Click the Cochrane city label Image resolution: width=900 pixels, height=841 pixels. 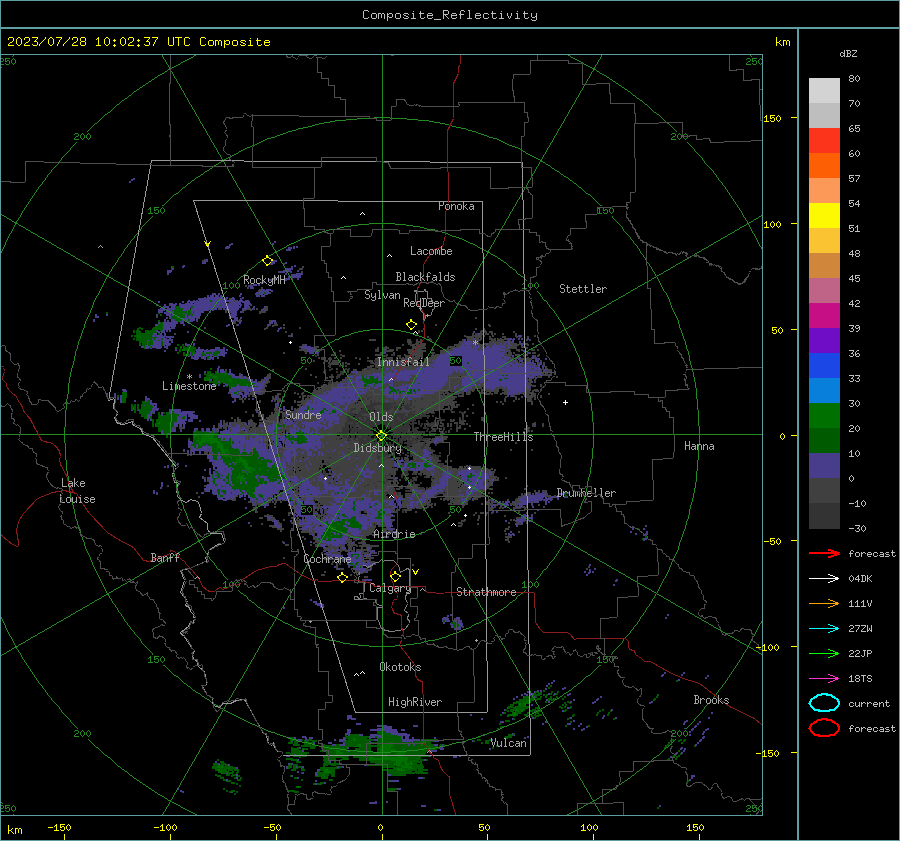pos(327,559)
